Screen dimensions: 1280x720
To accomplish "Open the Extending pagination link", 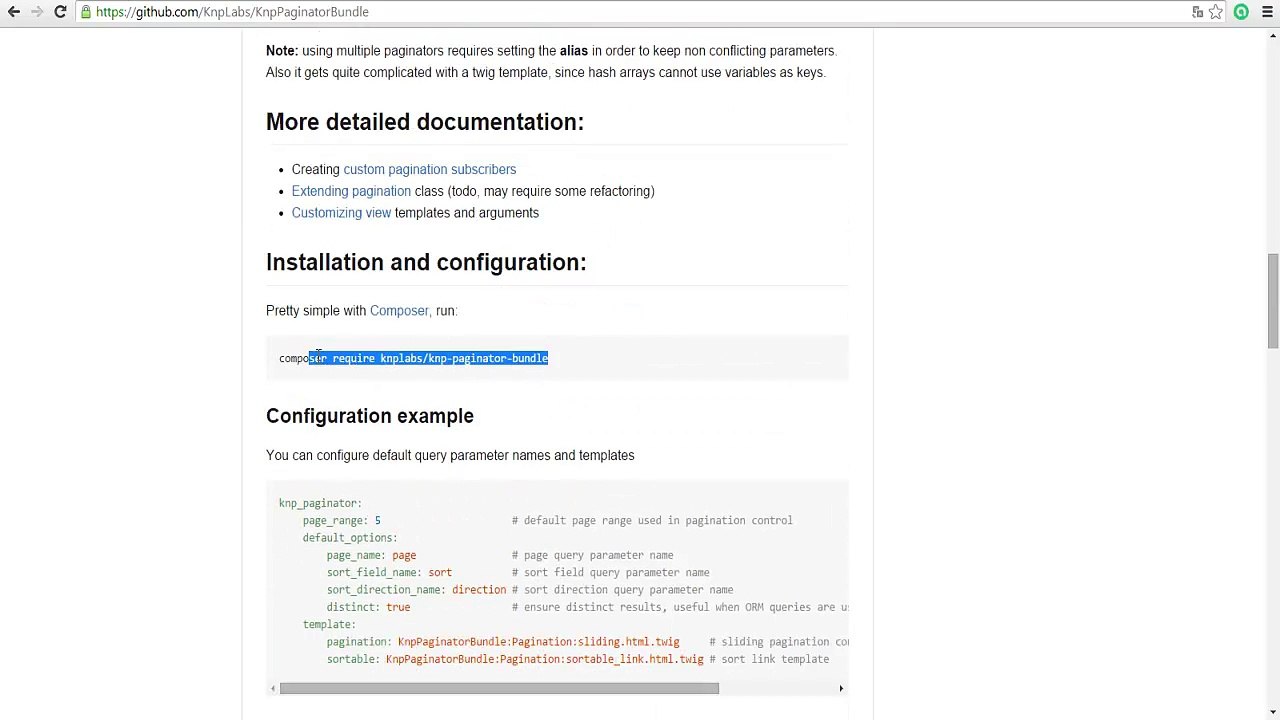I will [351, 191].
